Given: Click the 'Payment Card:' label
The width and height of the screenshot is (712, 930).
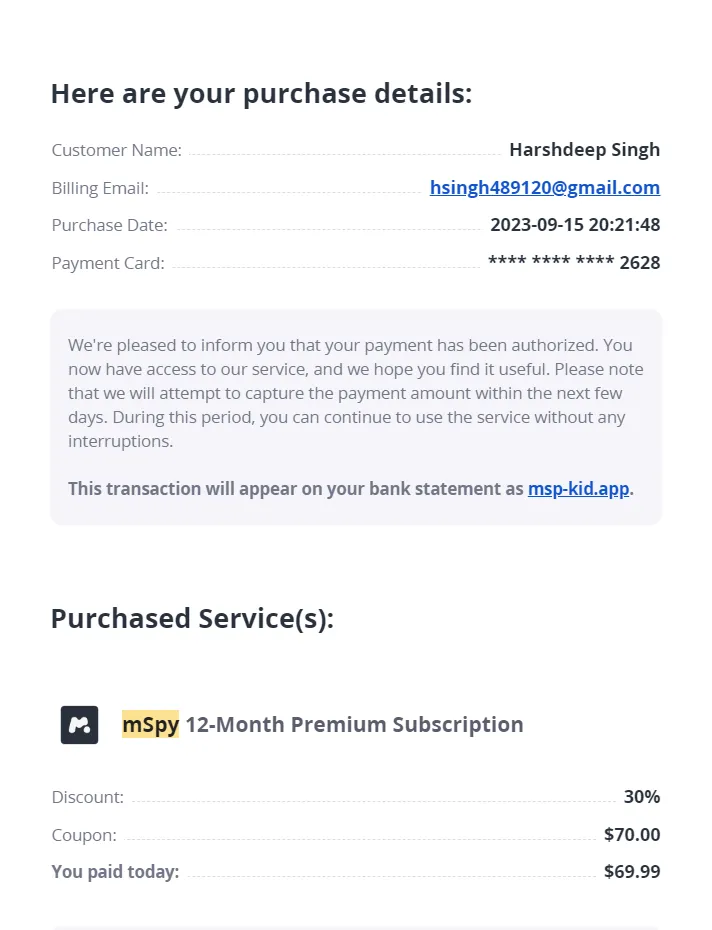Looking at the screenshot, I should point(108,263).
